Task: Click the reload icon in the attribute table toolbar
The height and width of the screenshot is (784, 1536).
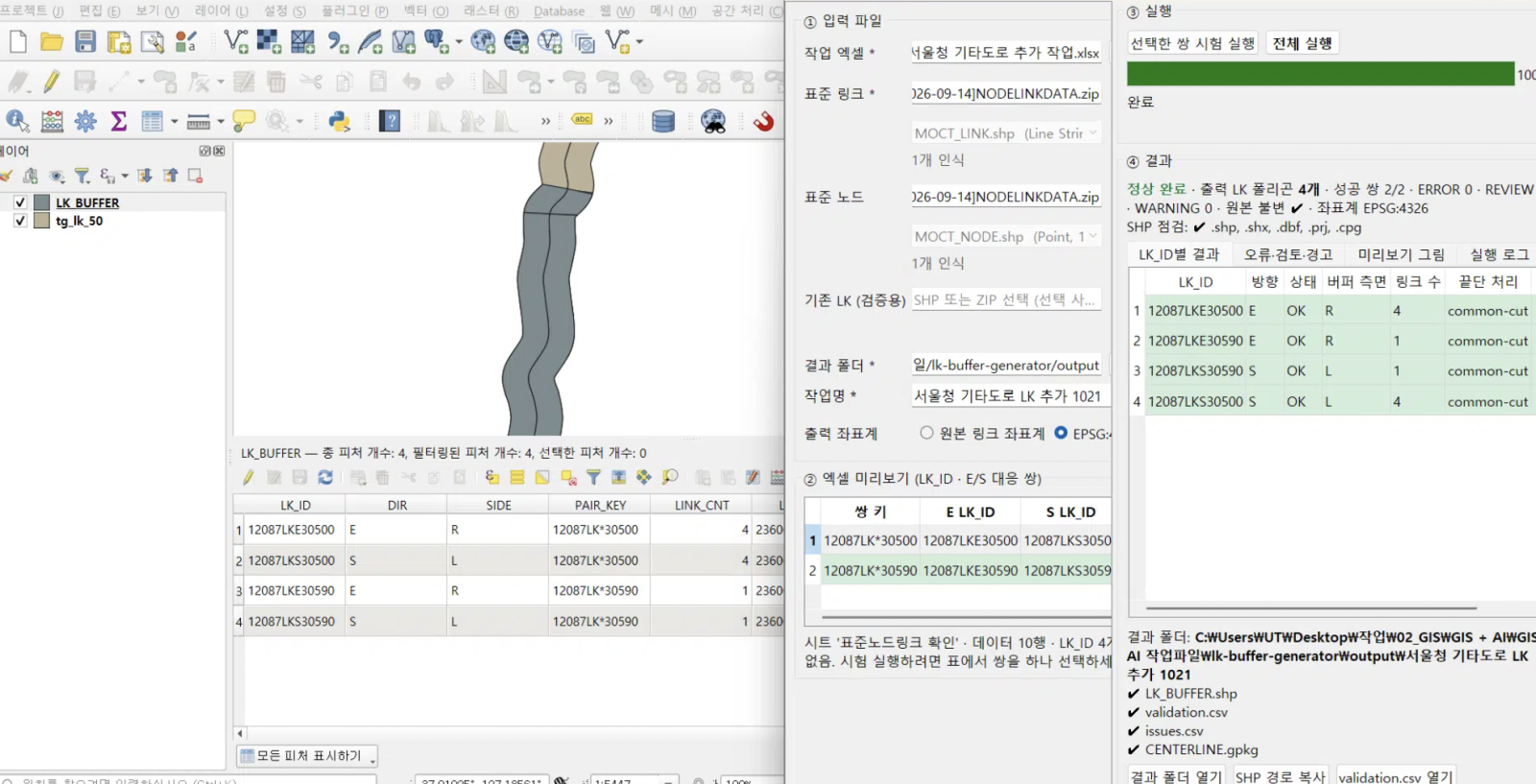Action: pyautogui.click(x=325, y=477)
